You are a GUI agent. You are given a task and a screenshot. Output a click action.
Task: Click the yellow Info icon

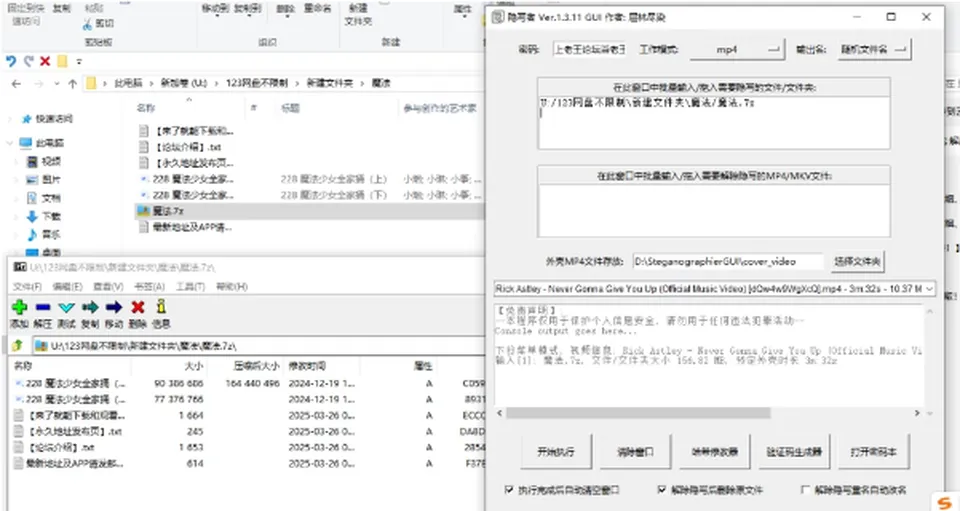[161, 307]
